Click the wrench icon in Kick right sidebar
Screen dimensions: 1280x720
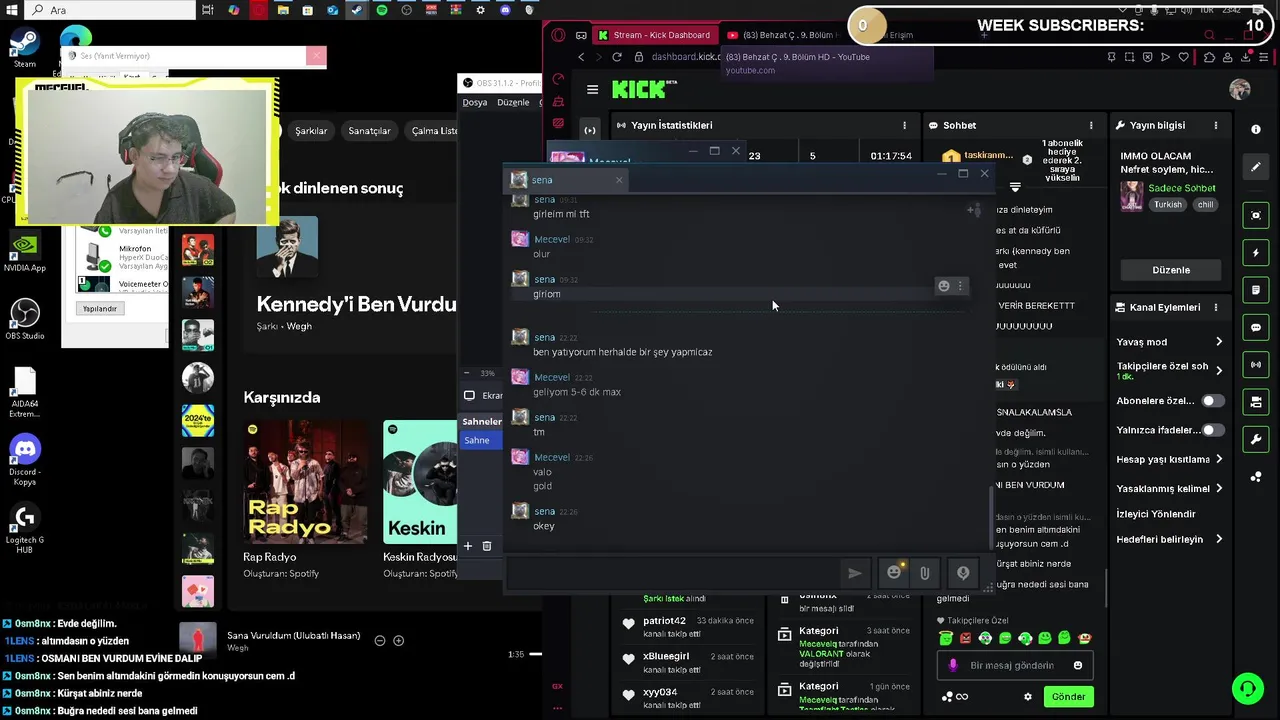[x=1256, y=439]
